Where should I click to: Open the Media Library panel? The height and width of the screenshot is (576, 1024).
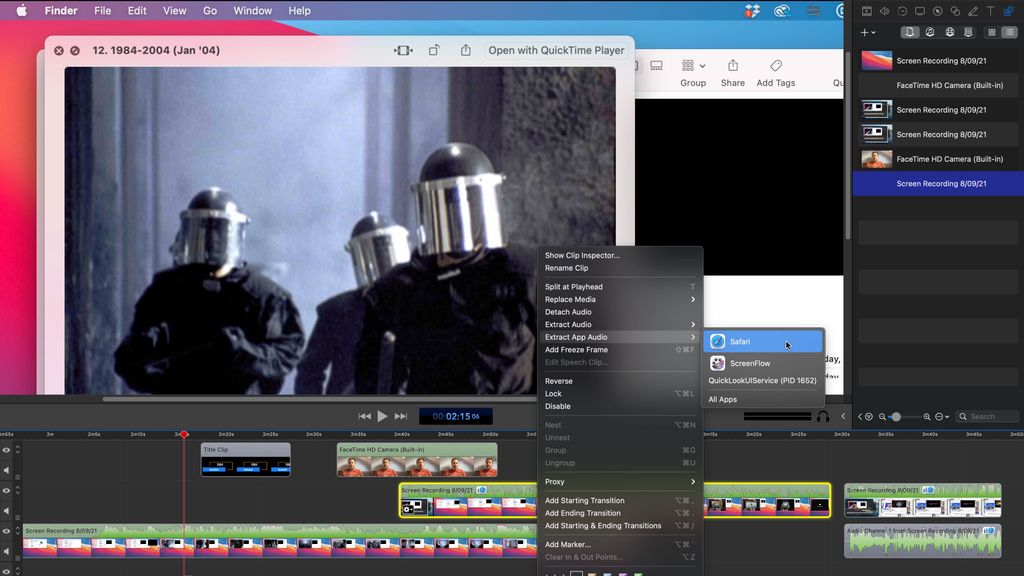coord(910,32)
